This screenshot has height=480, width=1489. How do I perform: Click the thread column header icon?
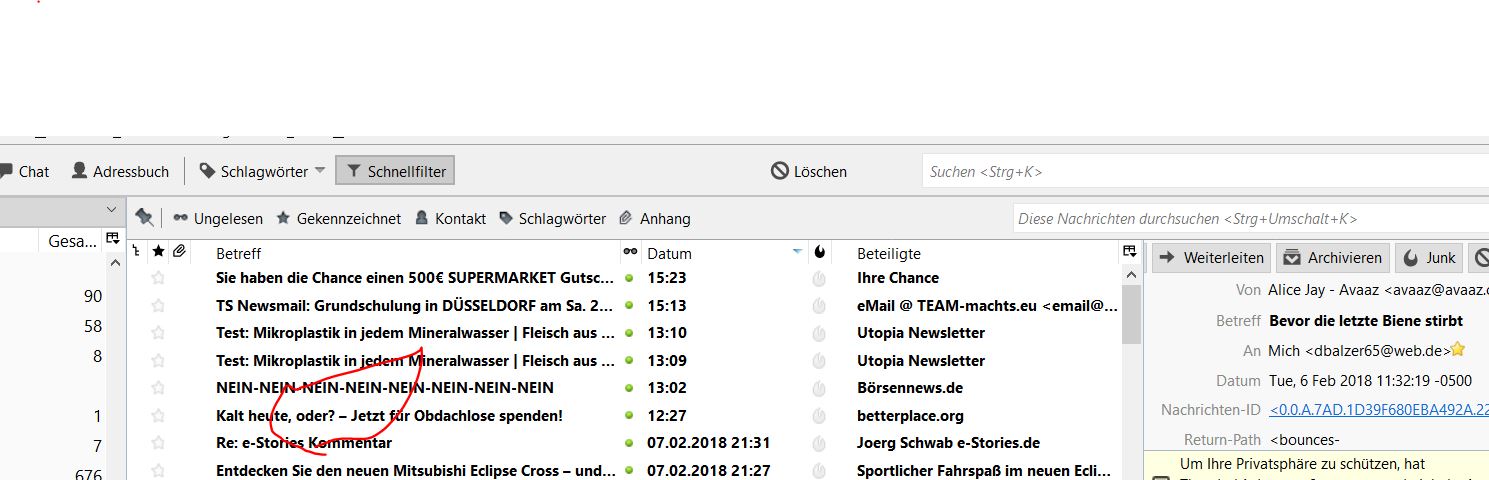(x=136, y=252)
